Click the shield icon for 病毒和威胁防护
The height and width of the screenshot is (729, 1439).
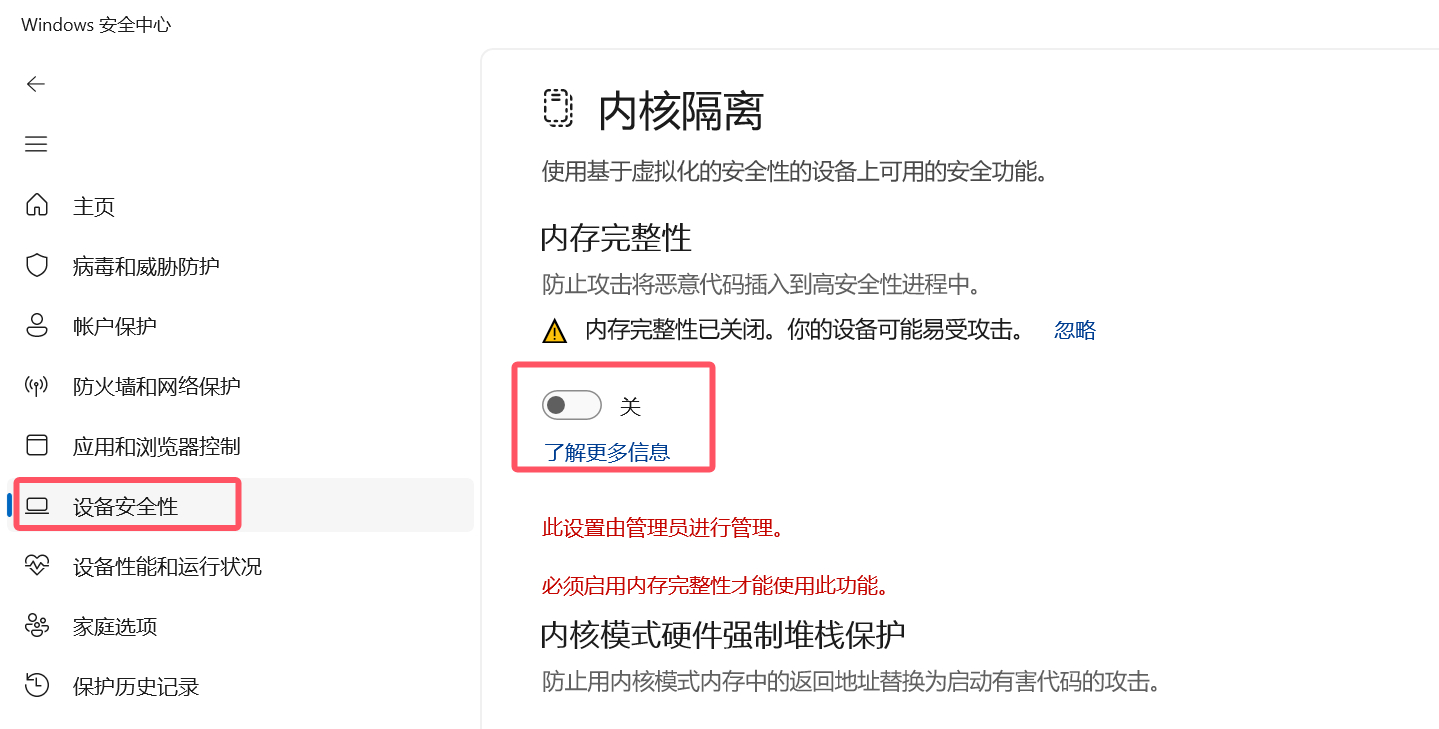(x=37, y=266)
